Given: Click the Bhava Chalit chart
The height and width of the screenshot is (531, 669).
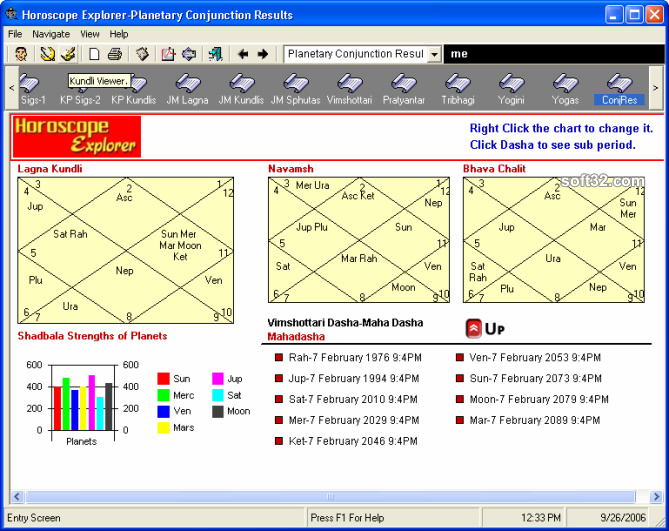Looking at the screenshot, I should click(x=554, y=240).
